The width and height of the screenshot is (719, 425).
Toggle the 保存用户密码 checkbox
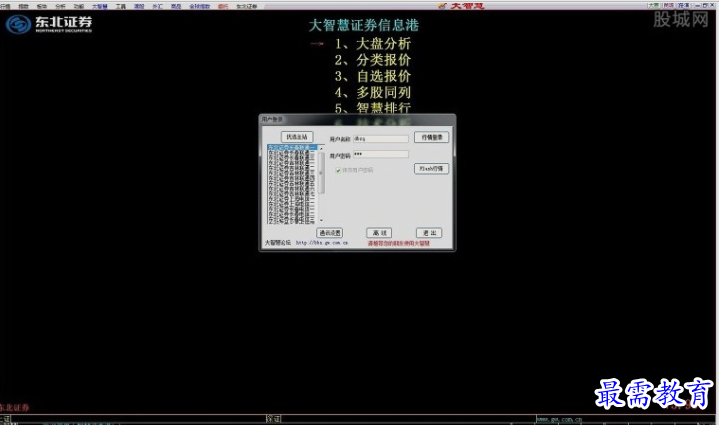click(x=338, y=170)
